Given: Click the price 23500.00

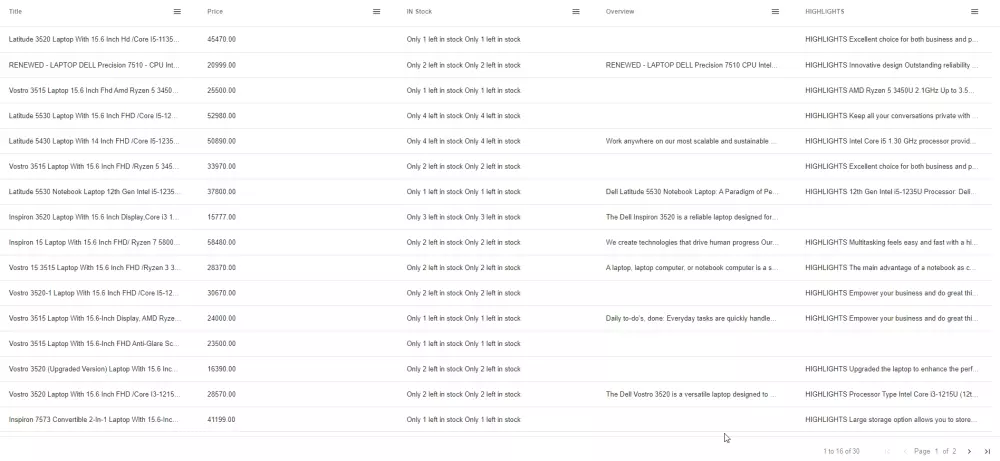Looking at the screenshot, I should click(x=221, y=344).
